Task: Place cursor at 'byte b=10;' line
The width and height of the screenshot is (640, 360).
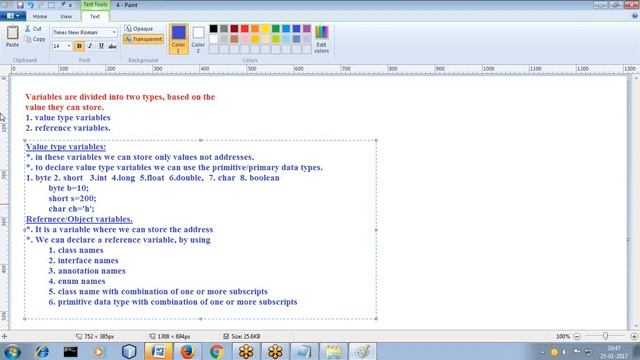Action: [69, 188]
